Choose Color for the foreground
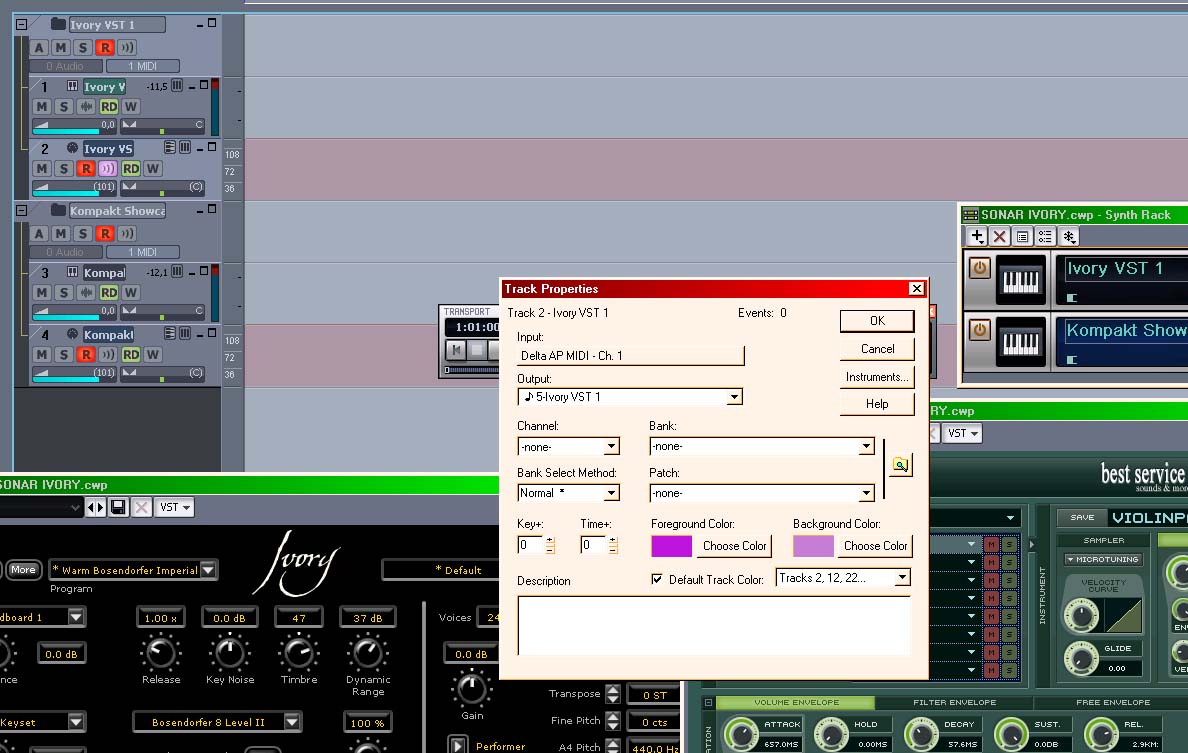1188x753 pixels. tap(734, 546)
